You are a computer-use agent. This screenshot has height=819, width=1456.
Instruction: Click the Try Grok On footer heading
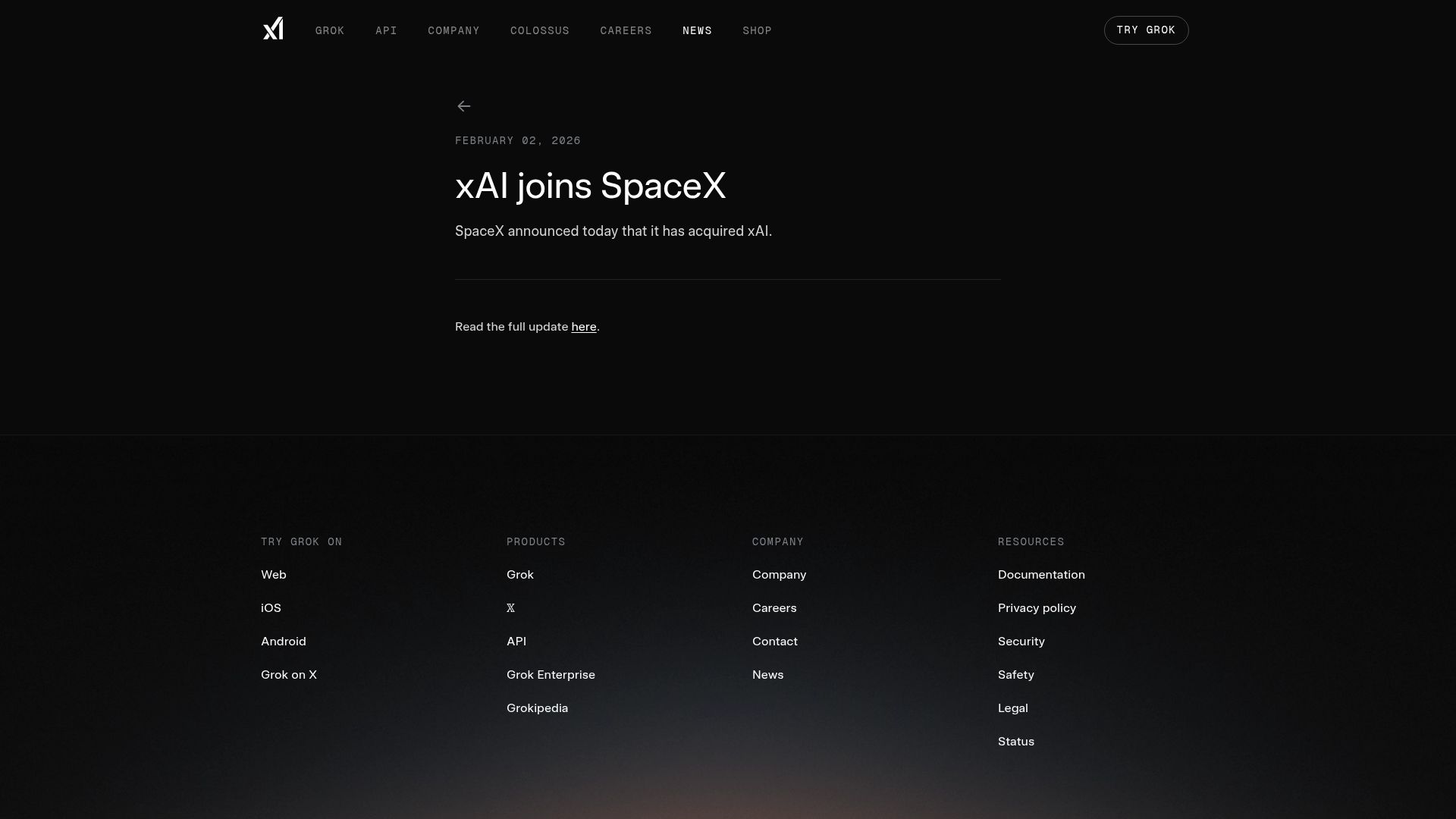(x=301, y=542)
